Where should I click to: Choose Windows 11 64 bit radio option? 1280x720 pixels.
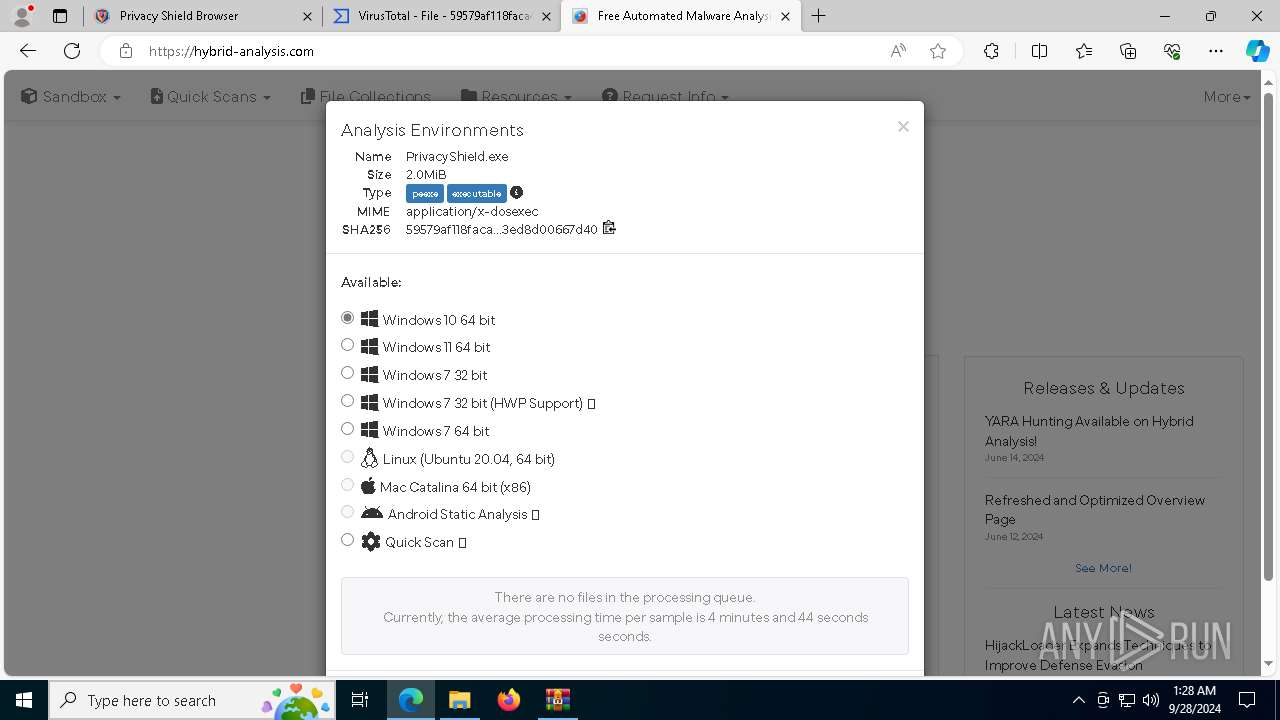347,345
